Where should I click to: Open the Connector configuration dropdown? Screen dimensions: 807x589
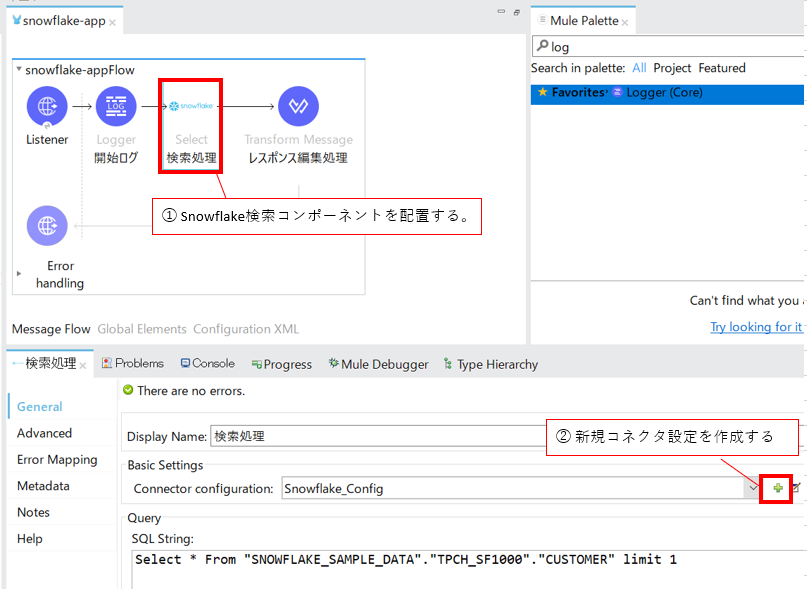click(752, 488)
